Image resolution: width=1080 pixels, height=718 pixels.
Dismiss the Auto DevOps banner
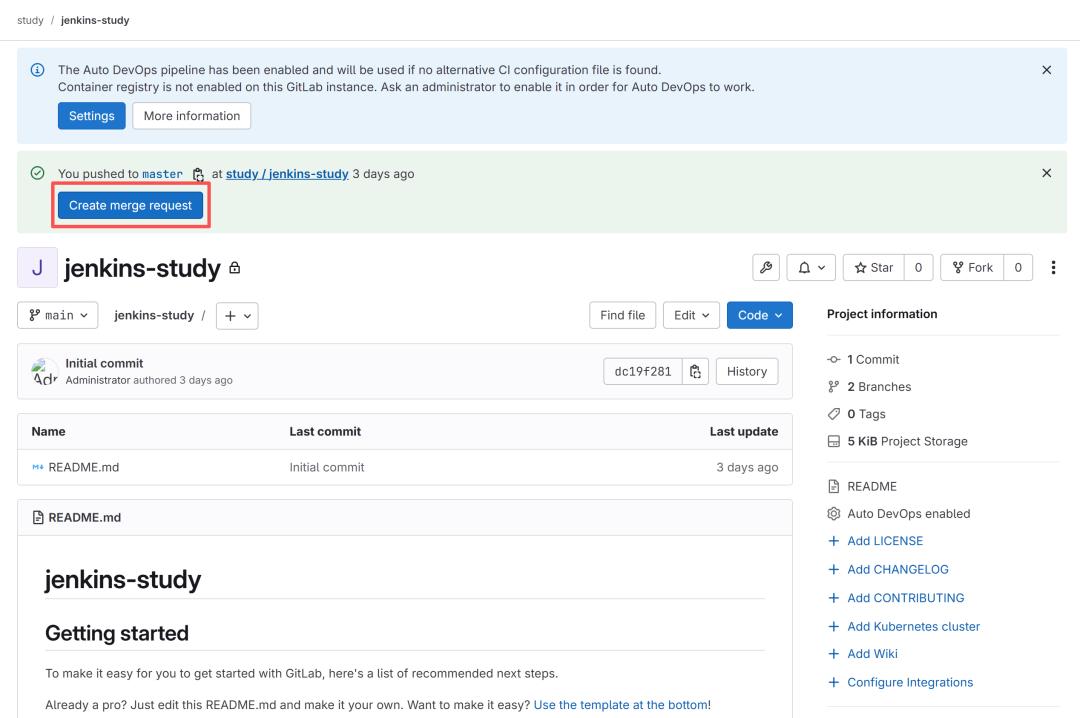1047,69
